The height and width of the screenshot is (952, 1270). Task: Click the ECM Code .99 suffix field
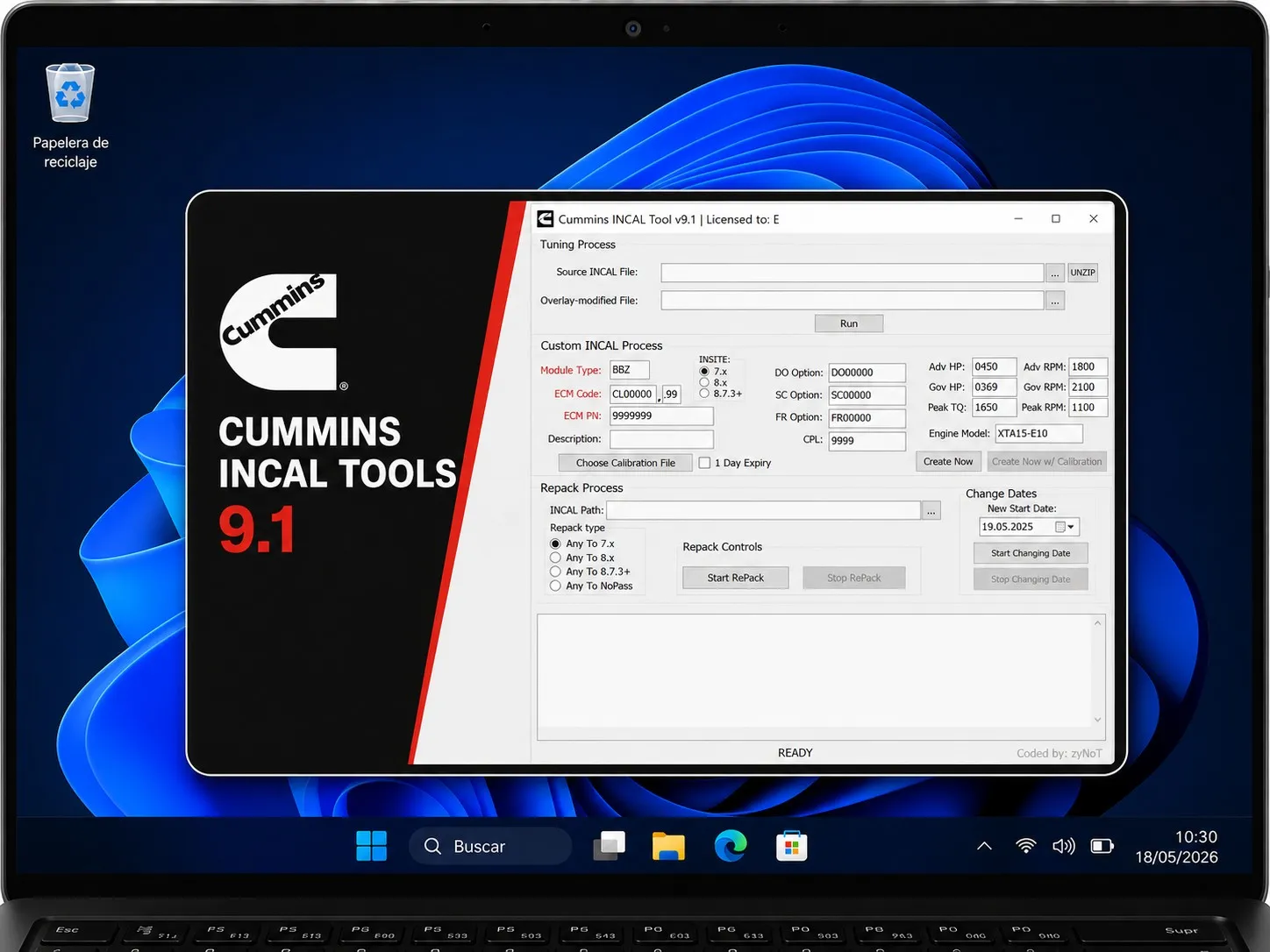[x=671, y=394]
